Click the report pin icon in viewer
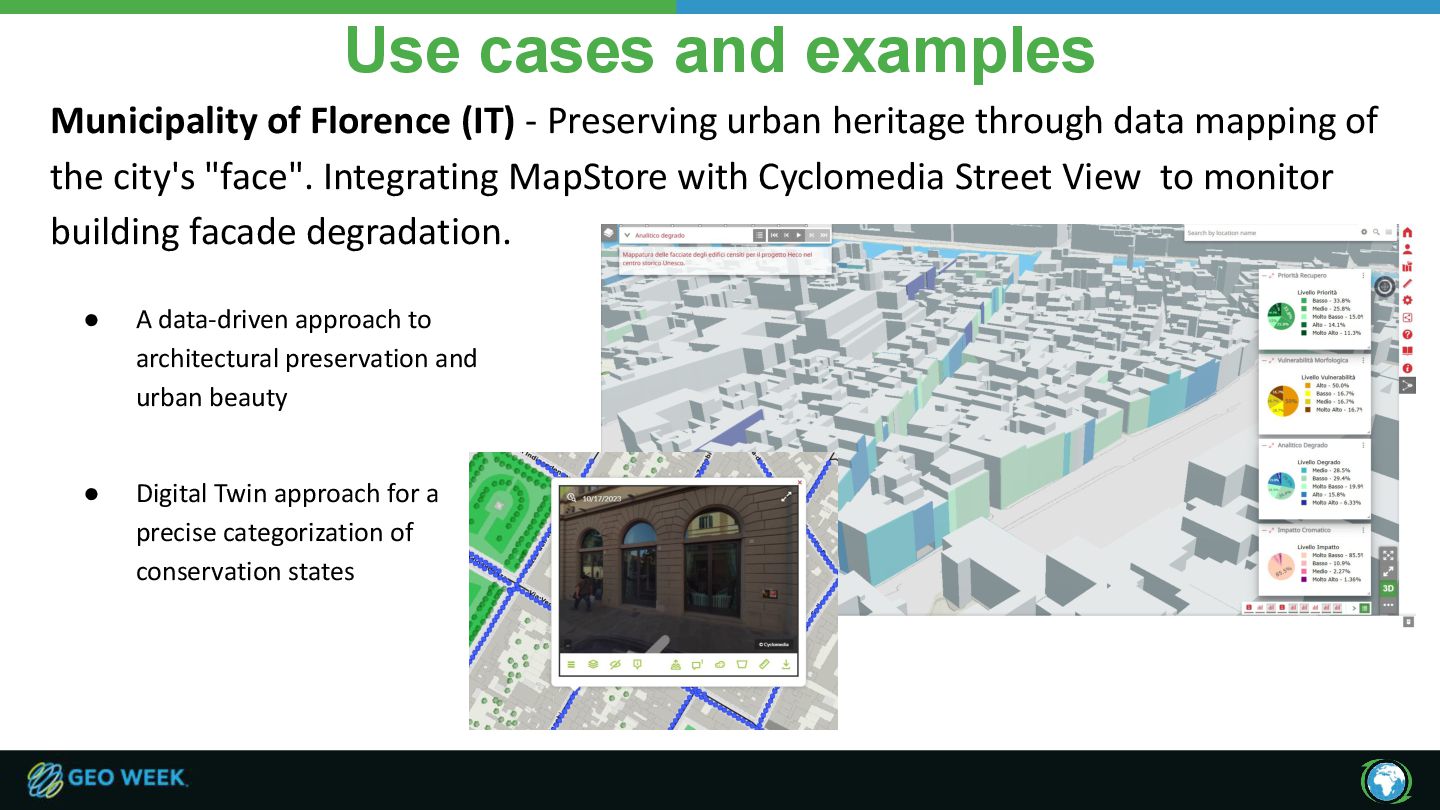Screen dimensions: 1440x810 [x=637, y=665]
